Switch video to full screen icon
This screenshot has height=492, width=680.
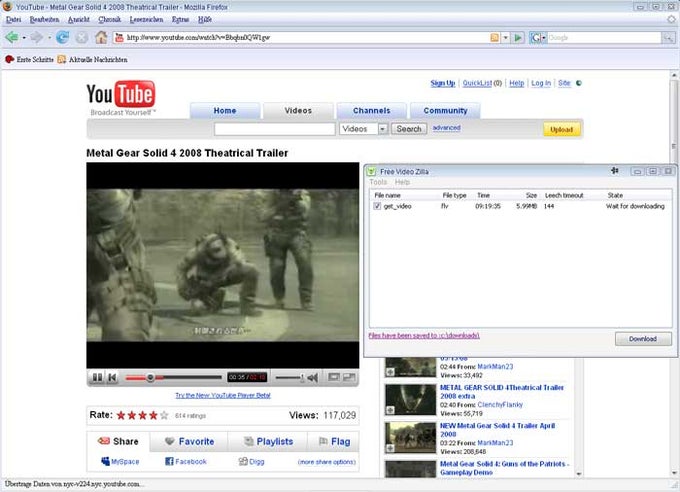350,377
